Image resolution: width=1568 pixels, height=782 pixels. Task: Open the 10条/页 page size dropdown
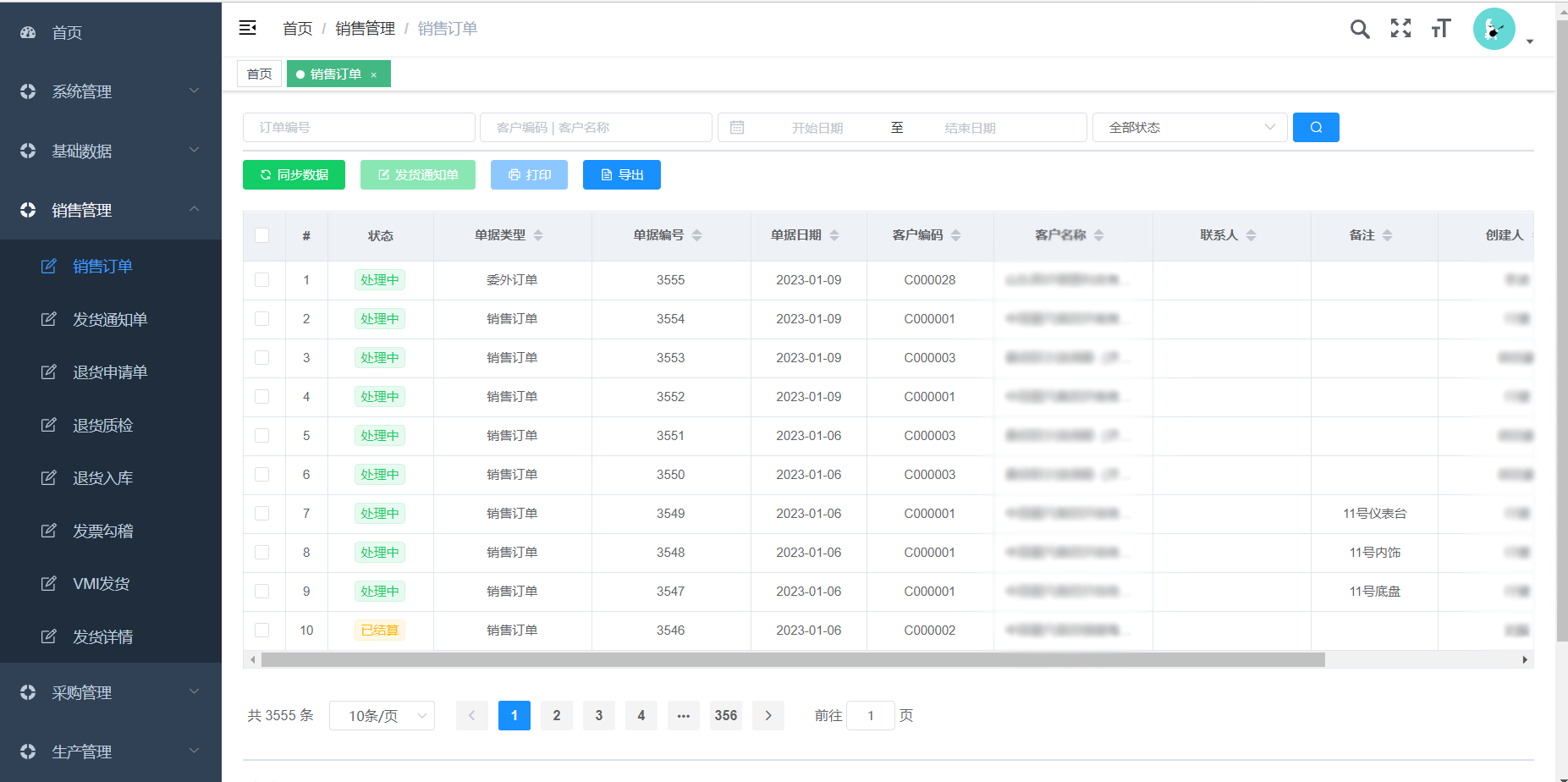[382, 716]
